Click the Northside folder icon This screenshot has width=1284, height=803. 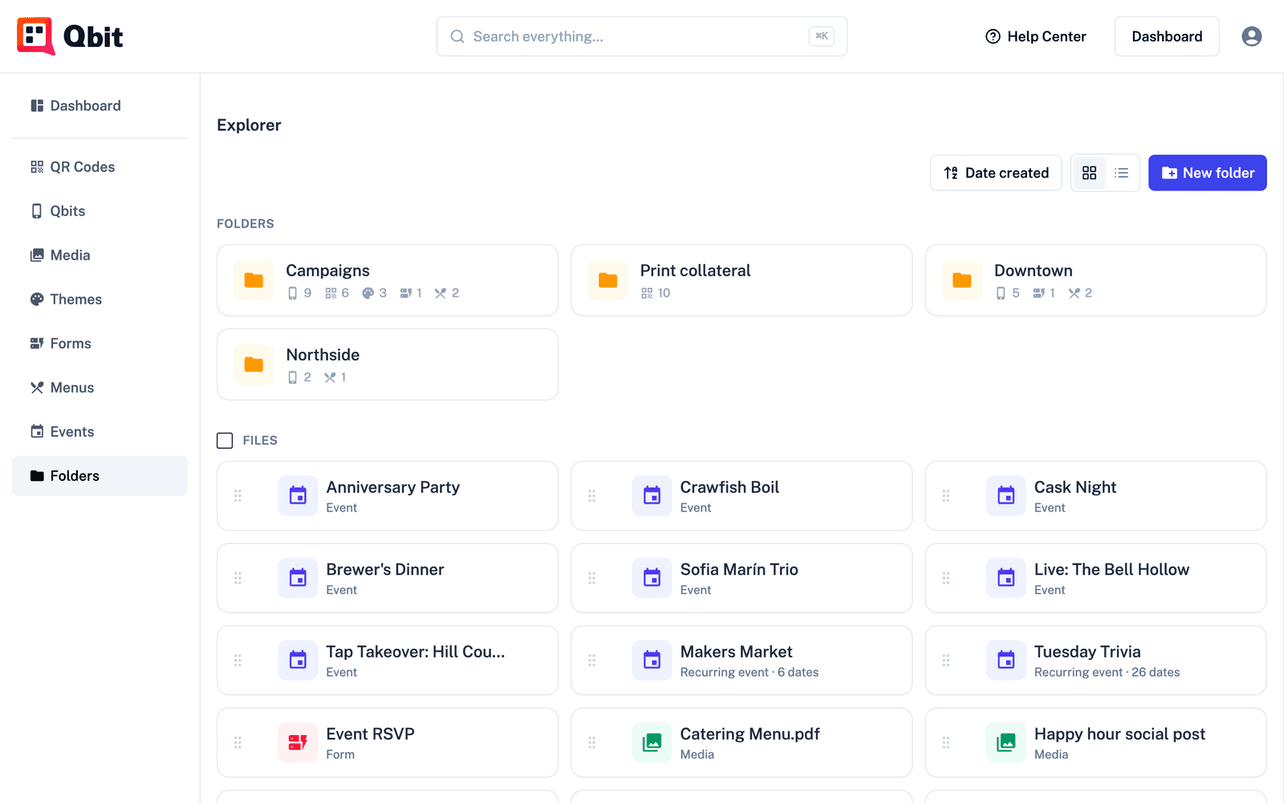coord(254,364)
